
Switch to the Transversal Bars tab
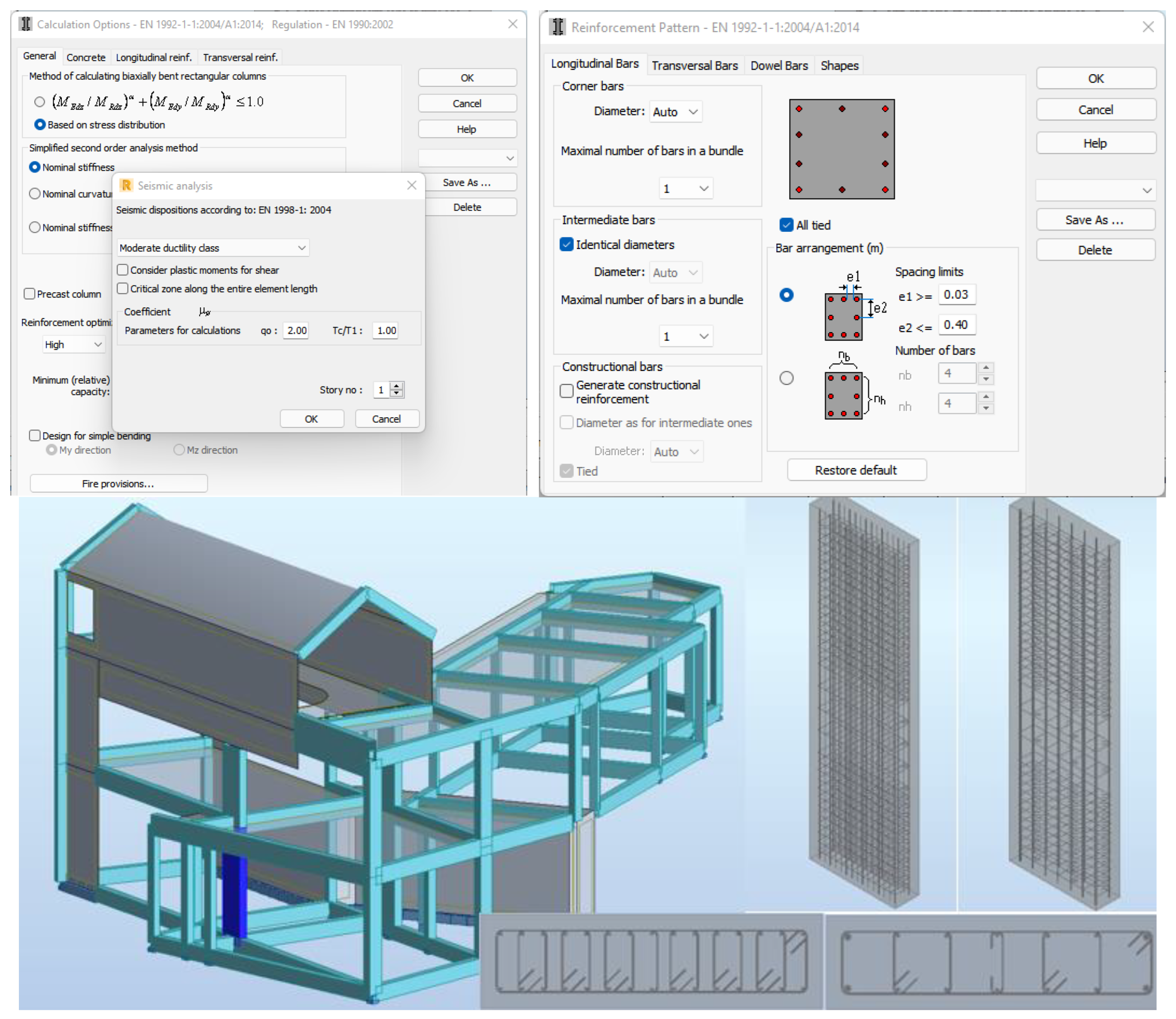pyautogui.click(x=694, y=65)
